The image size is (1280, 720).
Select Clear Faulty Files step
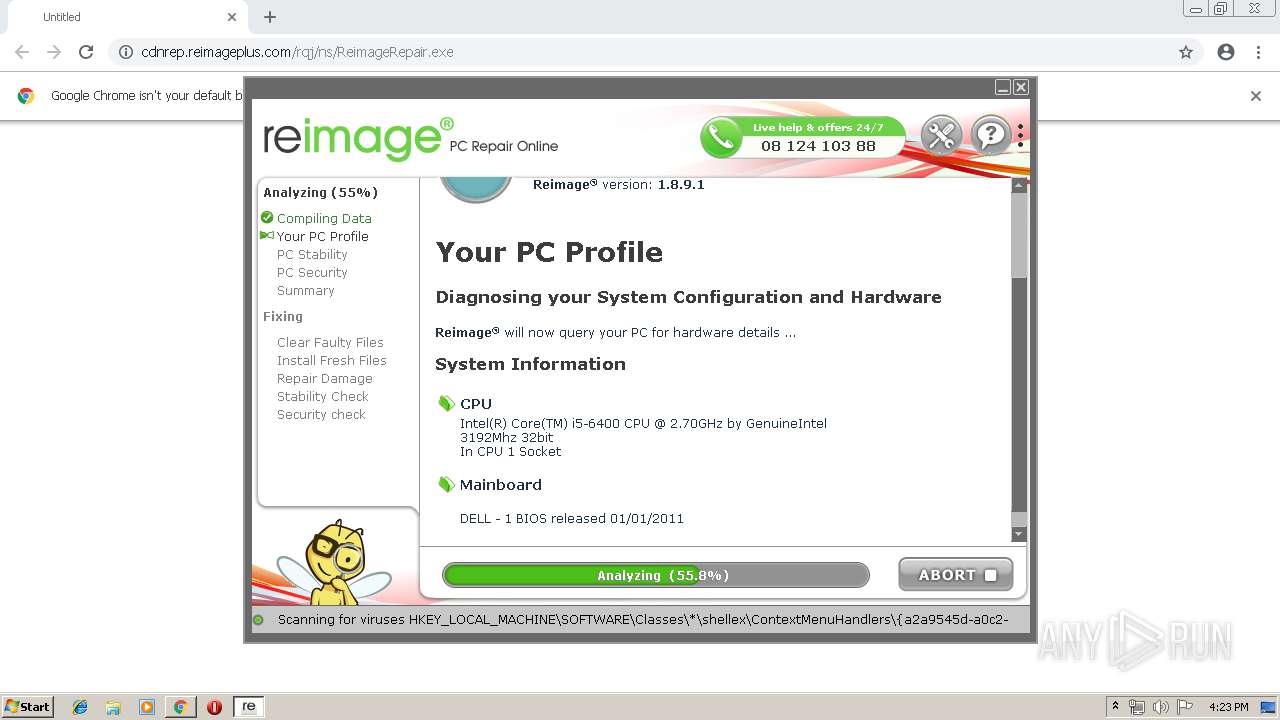pyautogui.click(x=330, y=342)
